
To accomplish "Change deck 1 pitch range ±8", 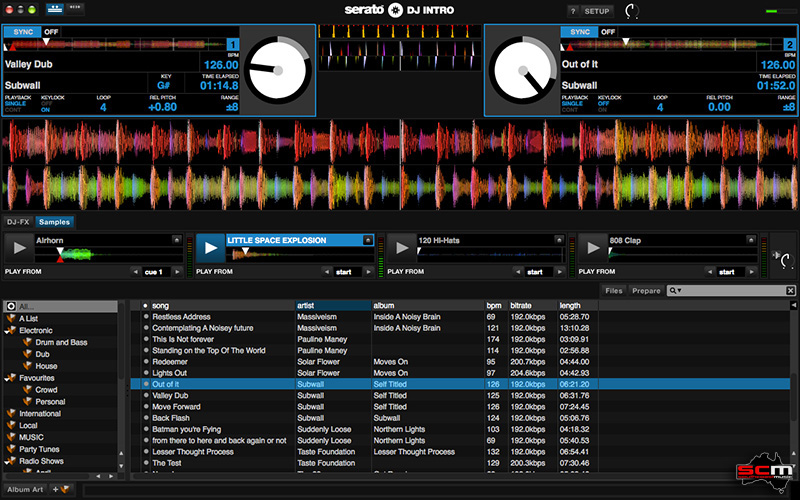I will point(232,107).
